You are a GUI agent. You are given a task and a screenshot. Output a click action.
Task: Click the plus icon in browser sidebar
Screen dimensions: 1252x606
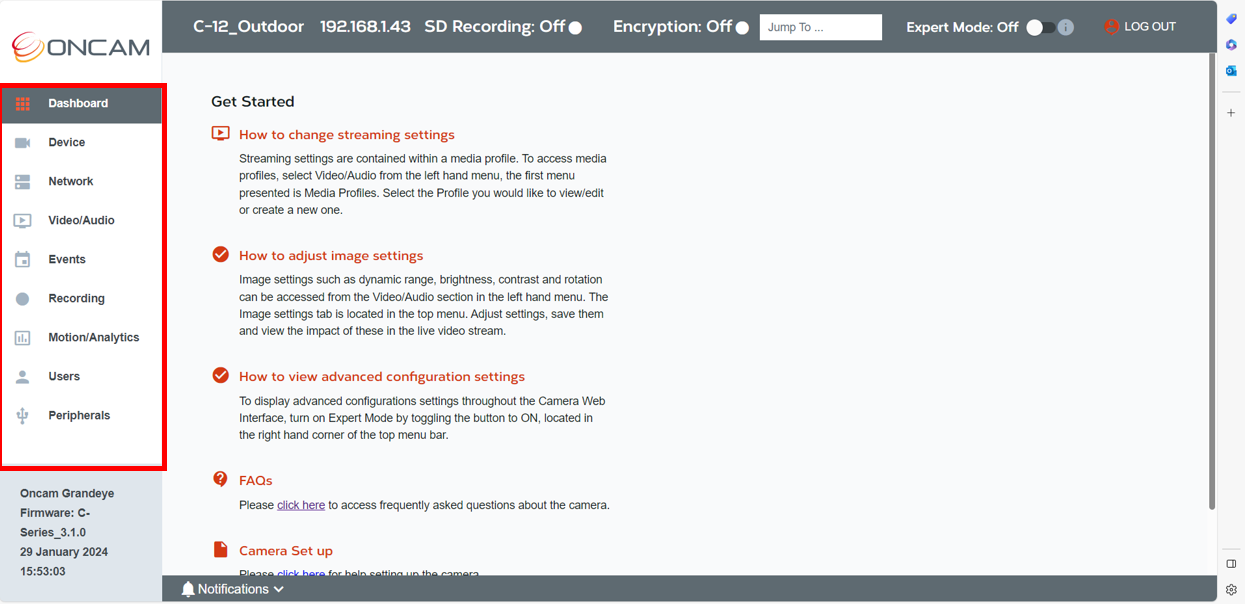[x=1231, y=113]
